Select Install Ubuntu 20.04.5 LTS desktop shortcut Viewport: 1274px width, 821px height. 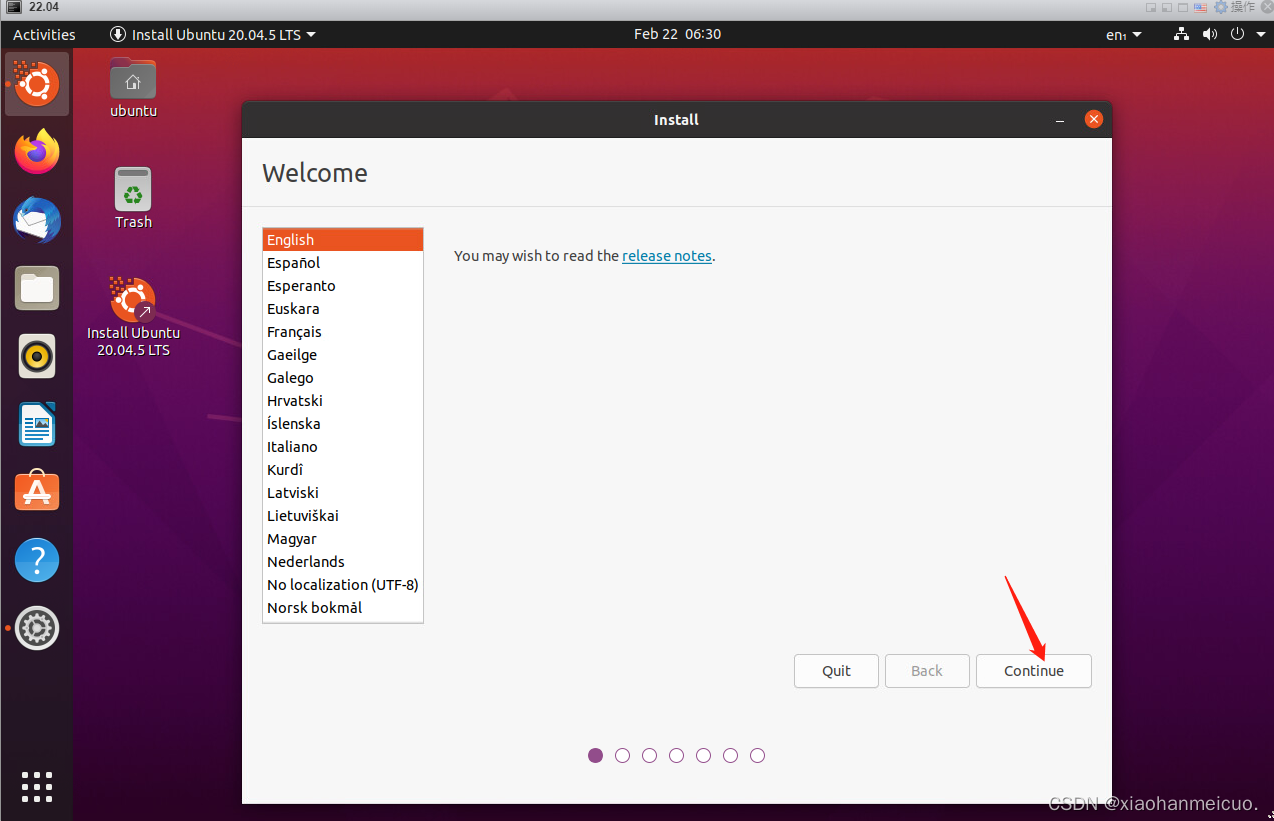[x=133, y=317]
